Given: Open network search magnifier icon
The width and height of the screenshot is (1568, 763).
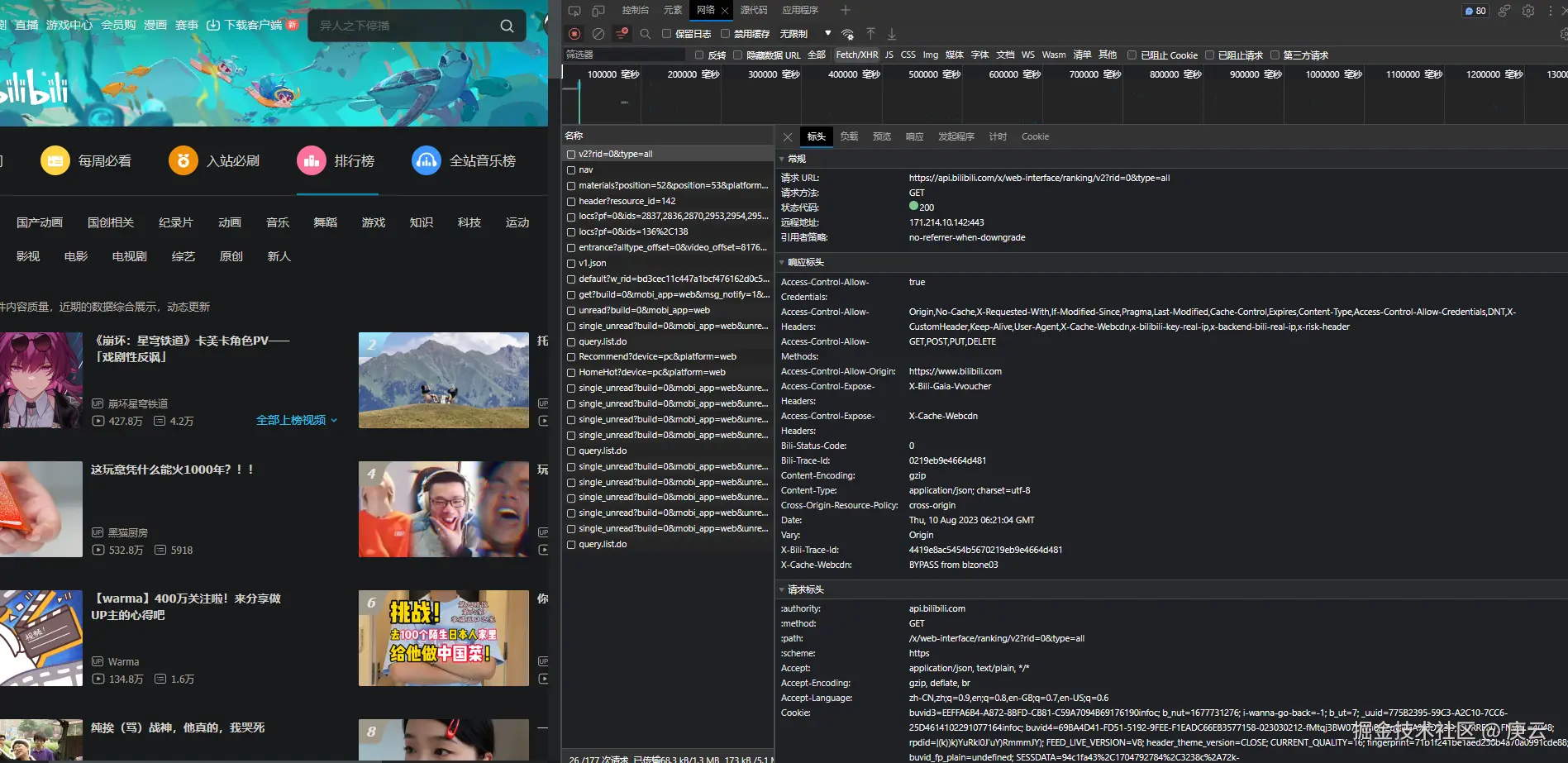Looking at the screenshot, I should click(646, 34).
